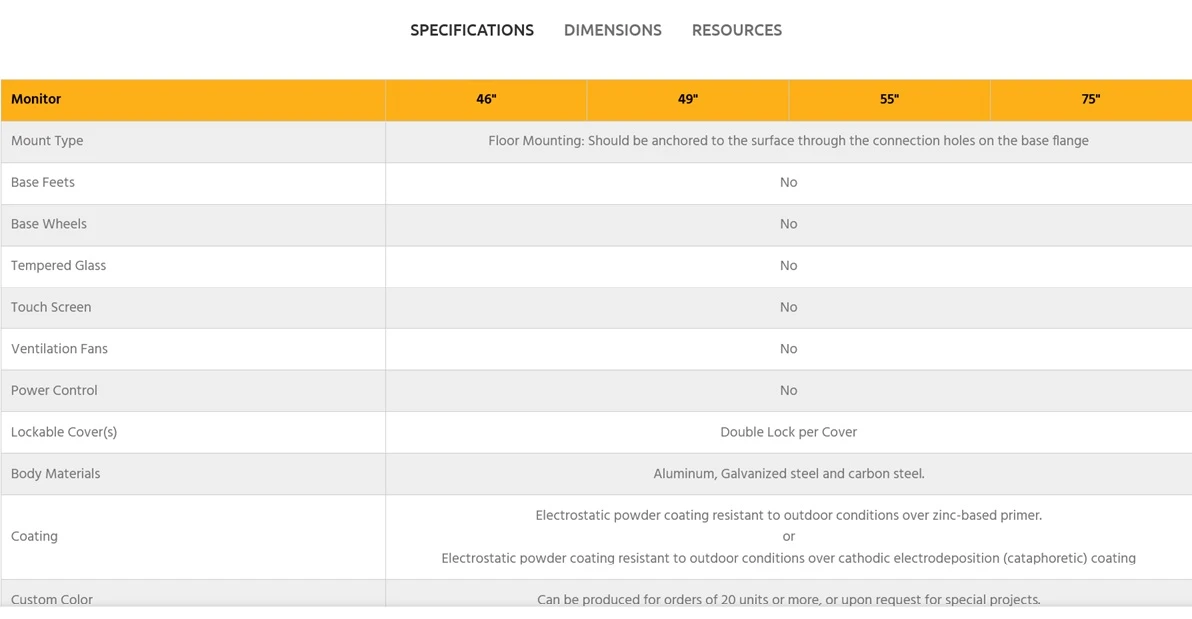Click the Lockable Cover(s) row label
Image resolution: width=1192 pixels, height=619 pixels.
pos(64,432)
